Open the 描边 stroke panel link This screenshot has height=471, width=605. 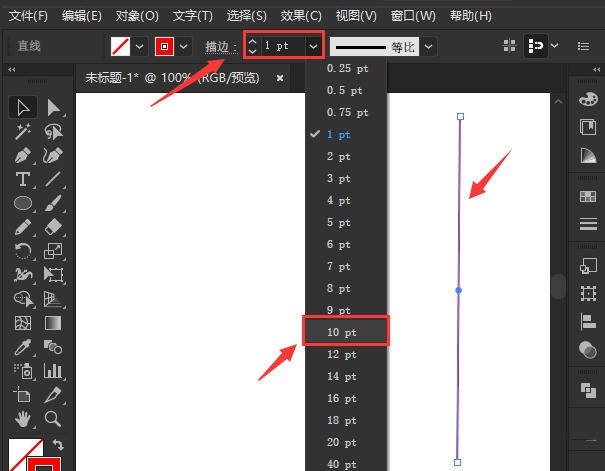(220, 47)
